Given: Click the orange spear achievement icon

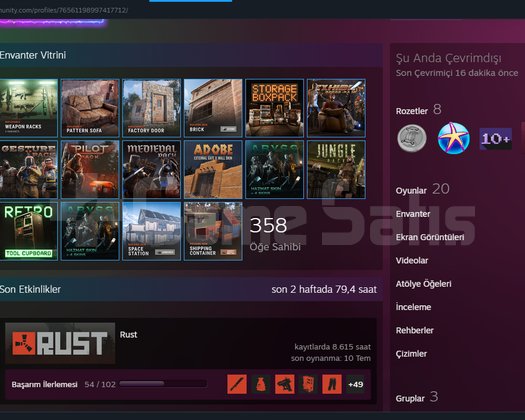Looking at the screenshot, I should point(237,384).
